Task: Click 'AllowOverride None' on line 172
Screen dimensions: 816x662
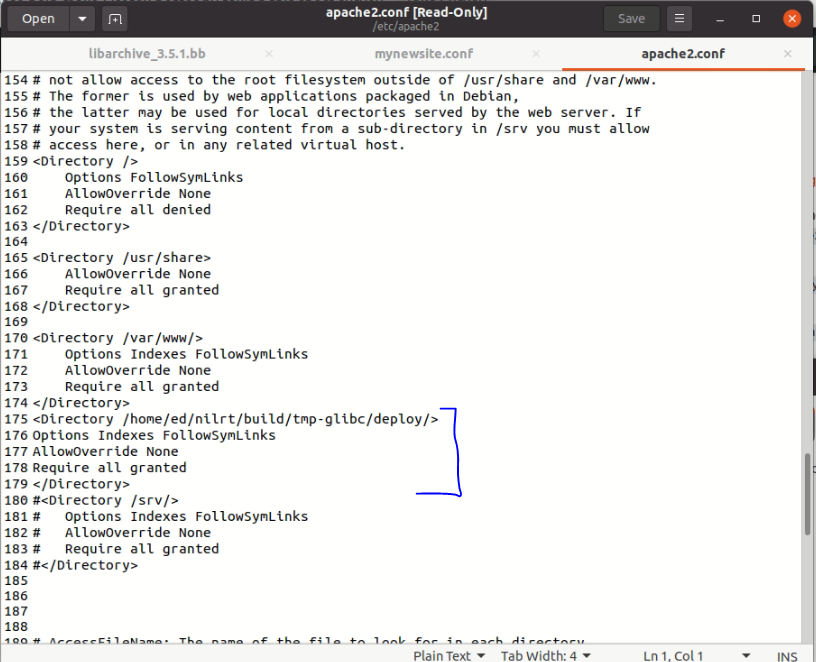Action: click(138, 371)
